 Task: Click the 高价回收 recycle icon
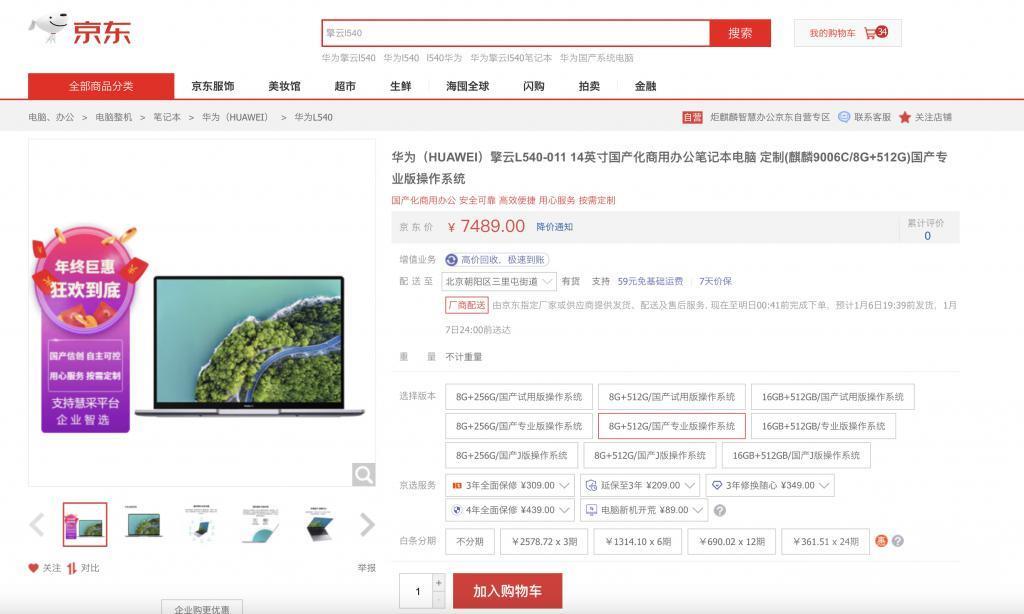click(x=451, y=260)
